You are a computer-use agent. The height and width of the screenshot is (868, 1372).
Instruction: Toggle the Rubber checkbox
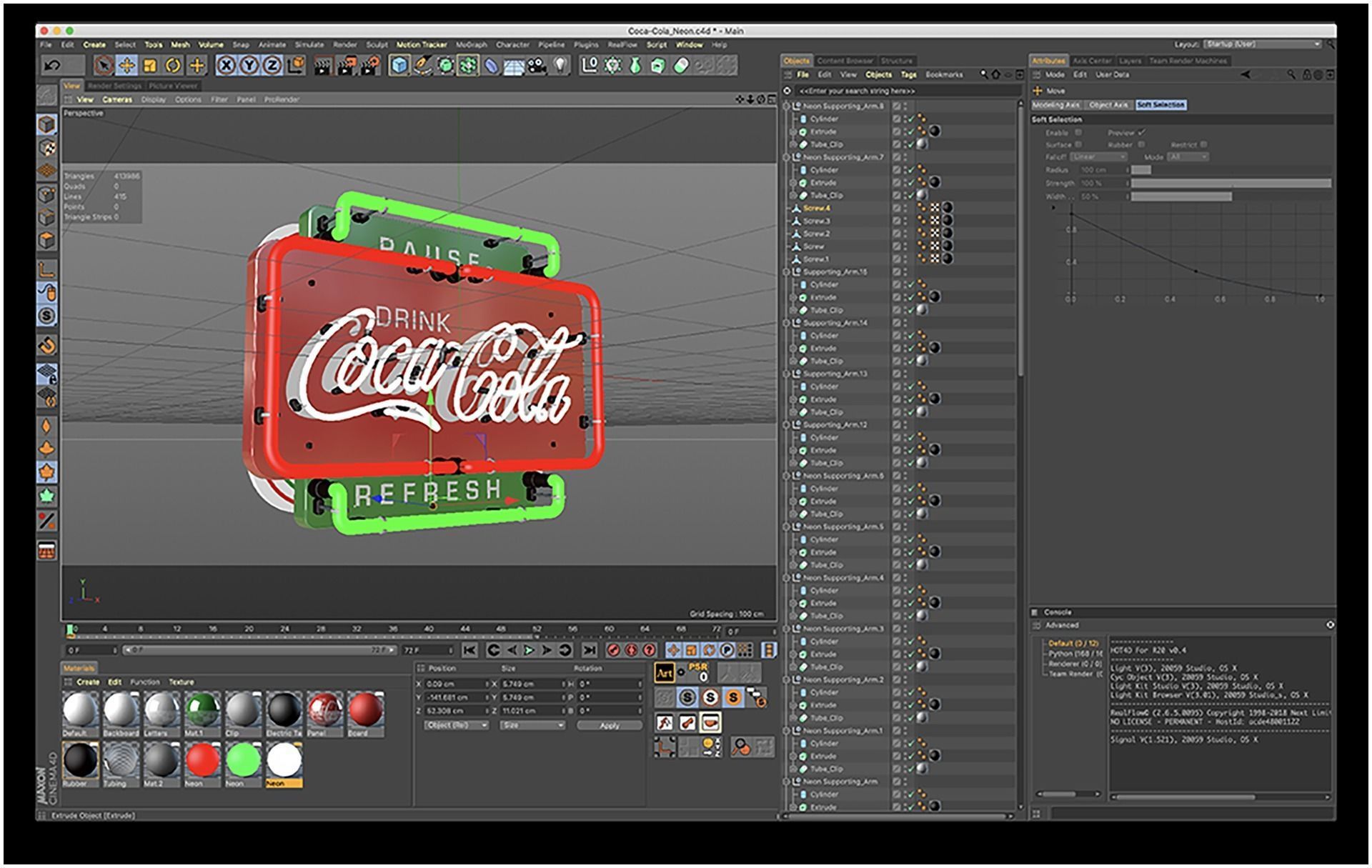tap(1141, 144)
